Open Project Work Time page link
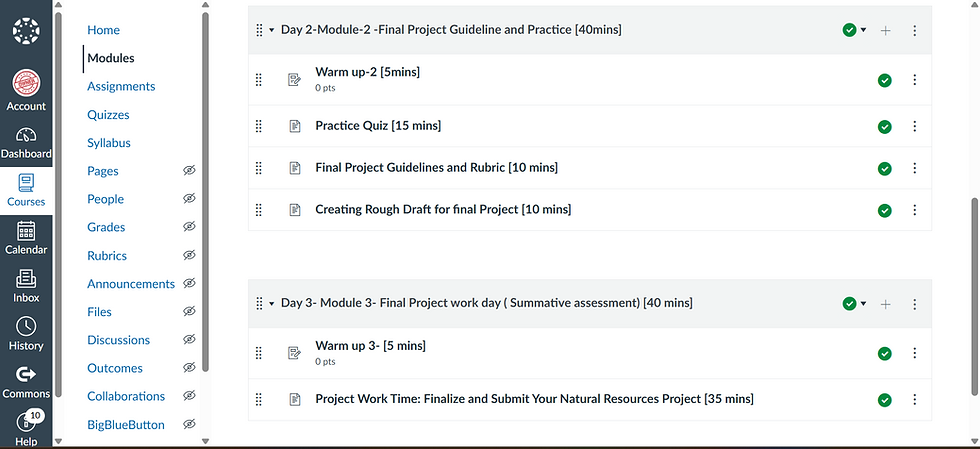This screenshot has width=980, height=449. (534, 399)
